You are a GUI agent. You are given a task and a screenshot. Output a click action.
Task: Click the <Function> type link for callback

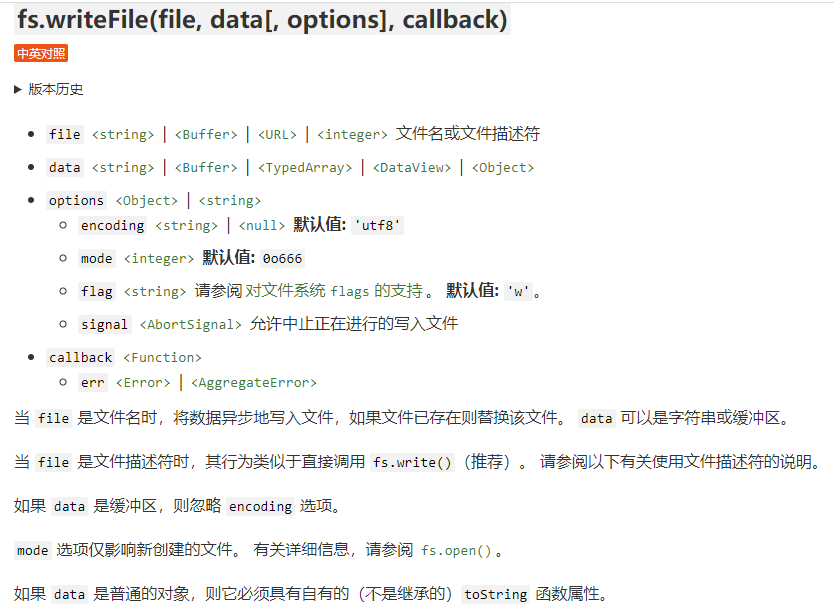click(162, 358)
